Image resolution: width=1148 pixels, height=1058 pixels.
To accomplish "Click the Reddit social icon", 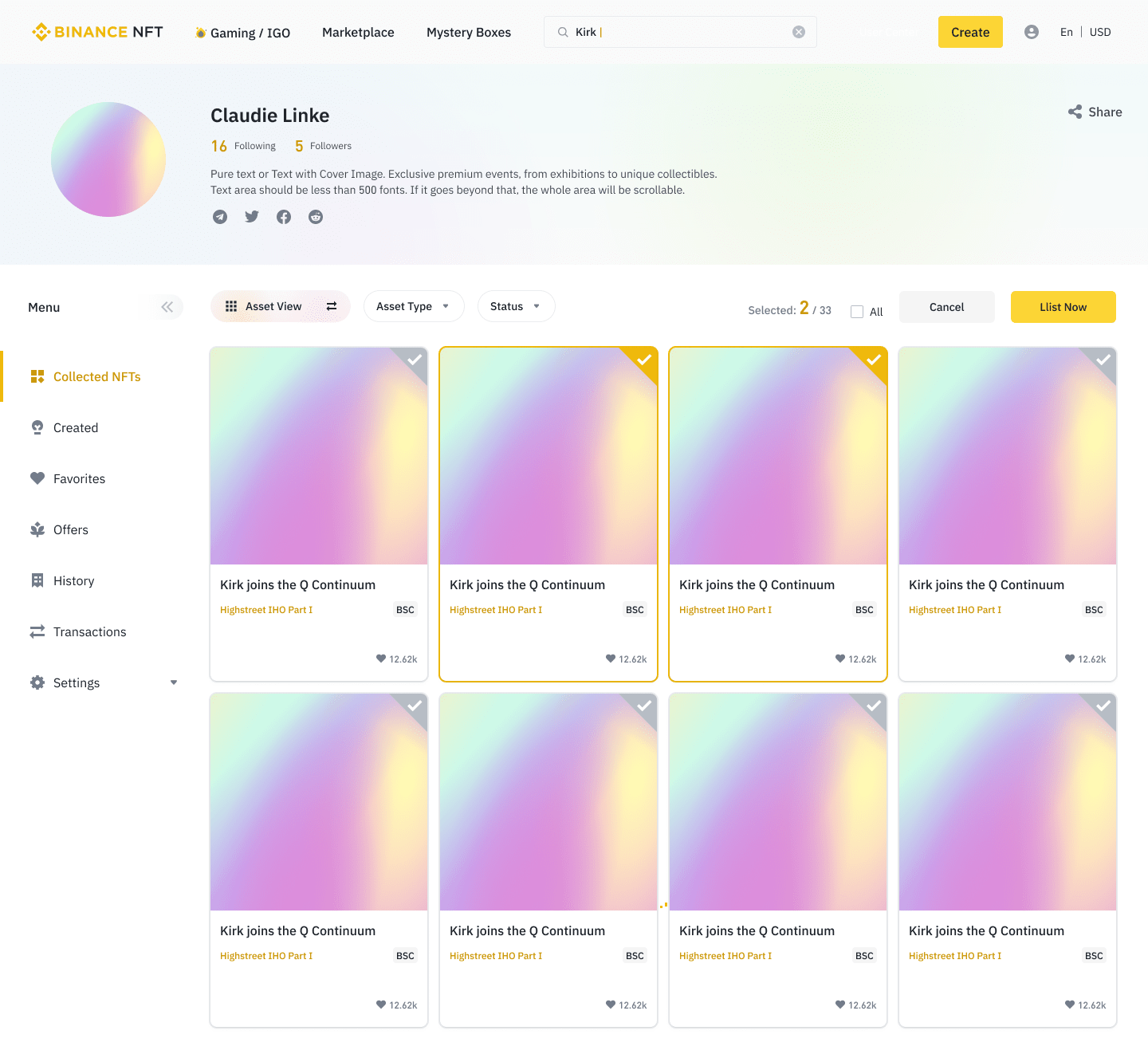I will tap(316, 217).
